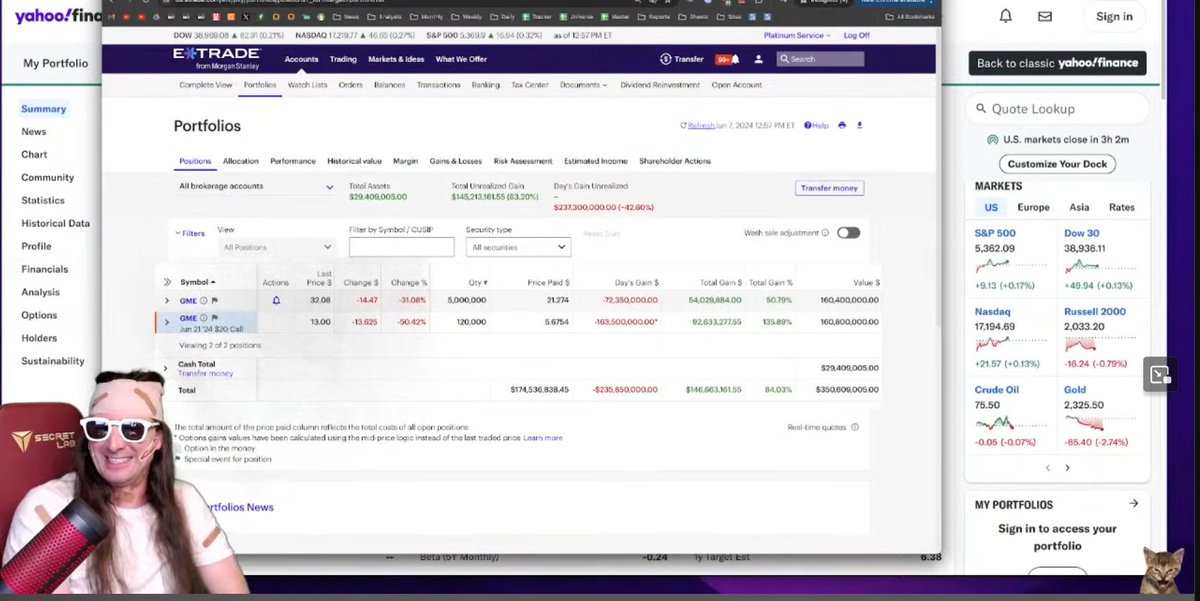Click previous arrow under Markets cards

(x=1048, y=468)
